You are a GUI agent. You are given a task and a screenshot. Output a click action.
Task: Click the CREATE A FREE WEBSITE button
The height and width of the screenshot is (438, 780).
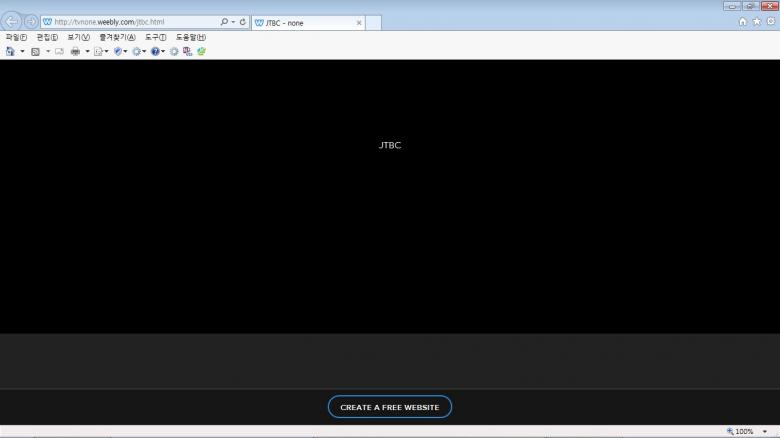(x=390, y=407)
